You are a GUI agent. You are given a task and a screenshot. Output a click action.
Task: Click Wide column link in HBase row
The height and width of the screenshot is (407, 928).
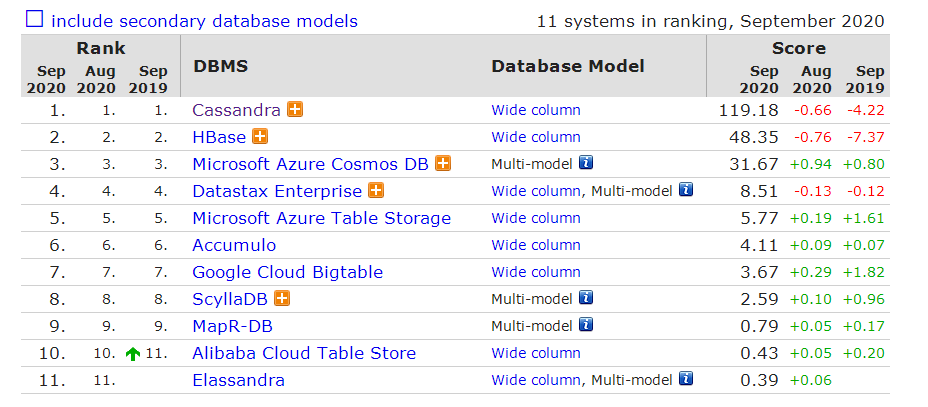pyautogui.click(x=535, y=137)
